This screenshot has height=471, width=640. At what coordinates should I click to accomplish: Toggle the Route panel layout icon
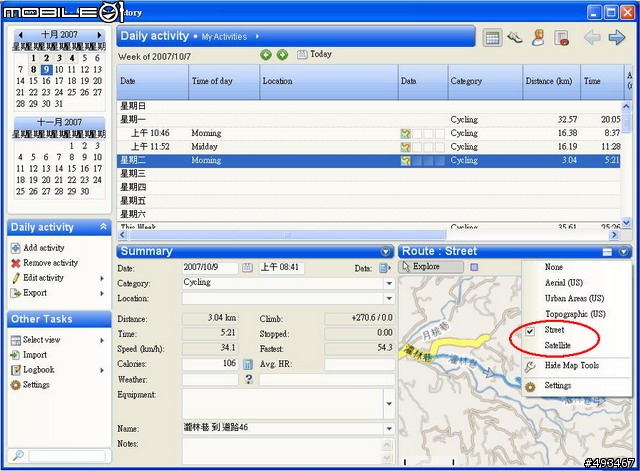point(607,252)
